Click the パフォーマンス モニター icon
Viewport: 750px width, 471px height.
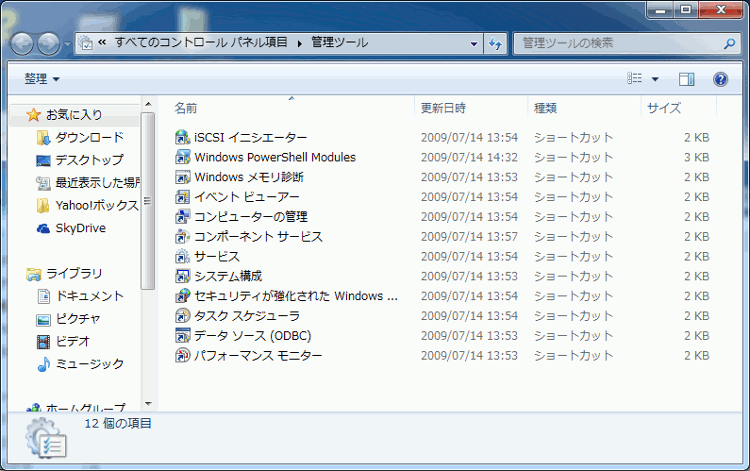coord(182,356)
